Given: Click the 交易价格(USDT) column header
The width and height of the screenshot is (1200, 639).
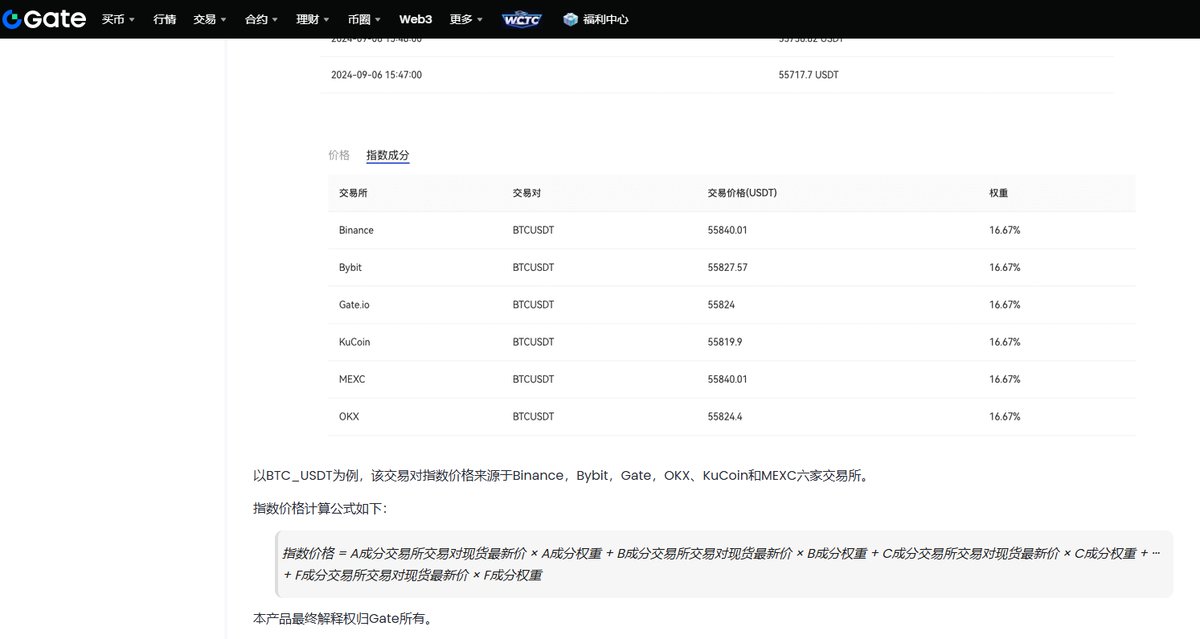Looking at the screenshot, I should 742,193.
